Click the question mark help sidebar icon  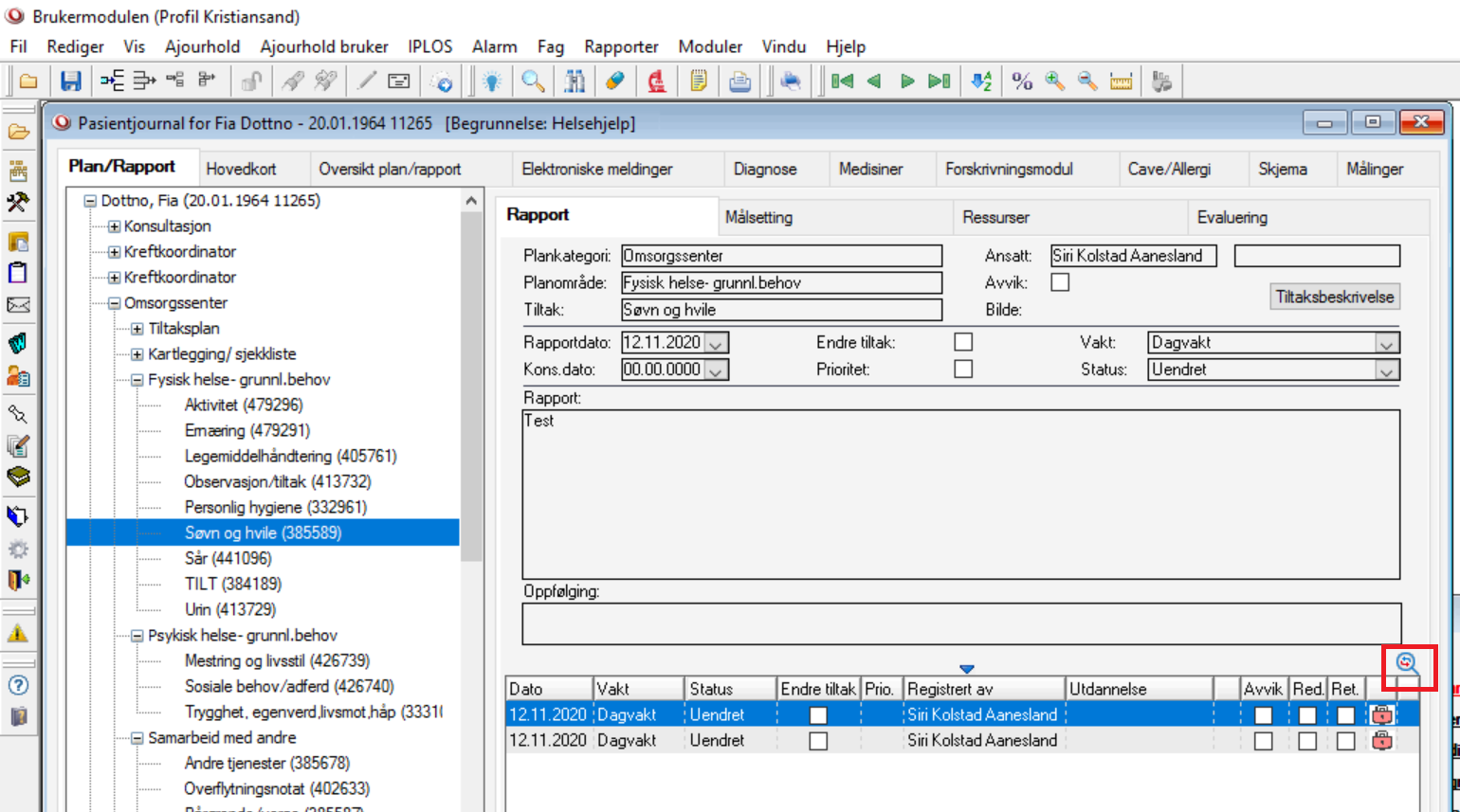tap(18, 685)
